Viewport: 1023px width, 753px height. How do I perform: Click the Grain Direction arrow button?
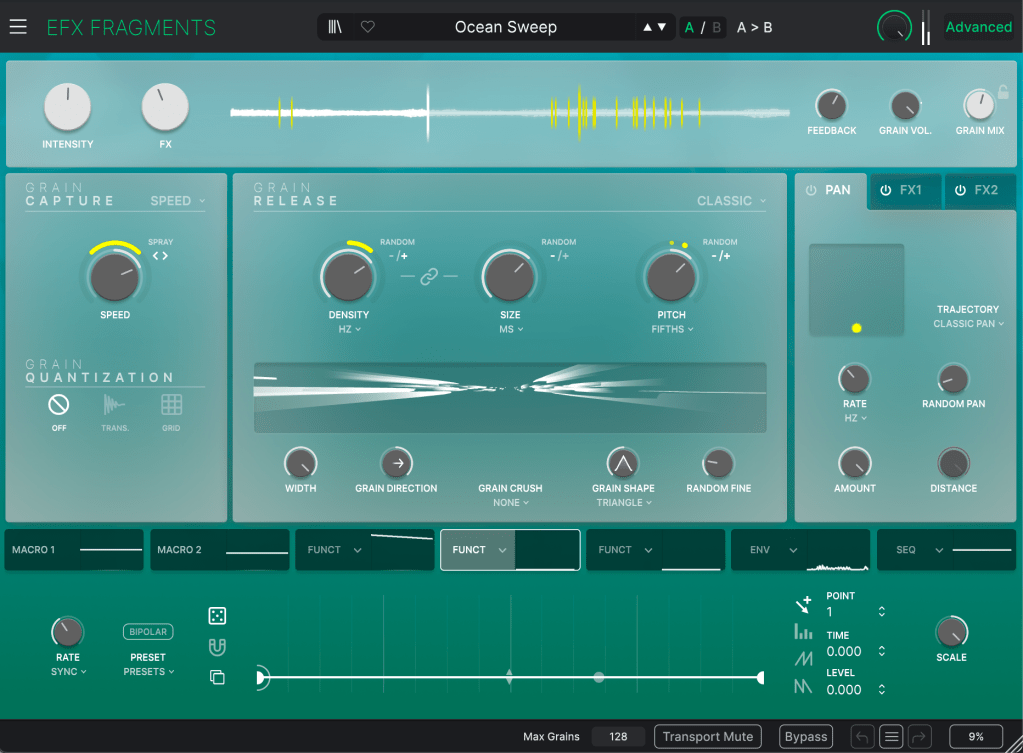397,463
